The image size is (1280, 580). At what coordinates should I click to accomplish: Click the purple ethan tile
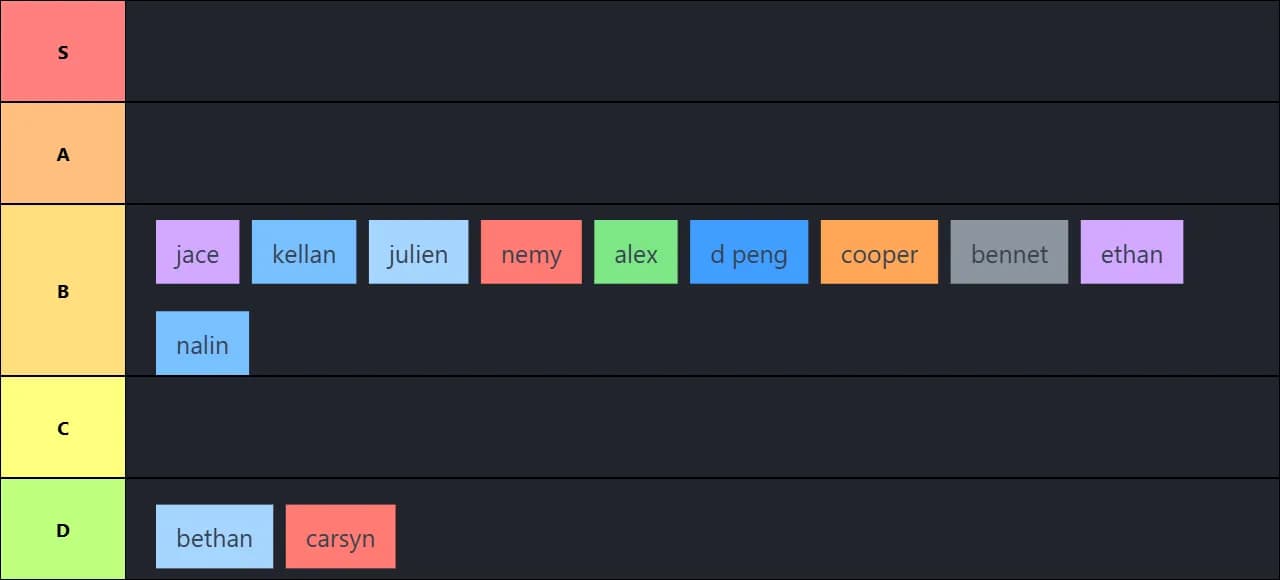(1132, 252)
